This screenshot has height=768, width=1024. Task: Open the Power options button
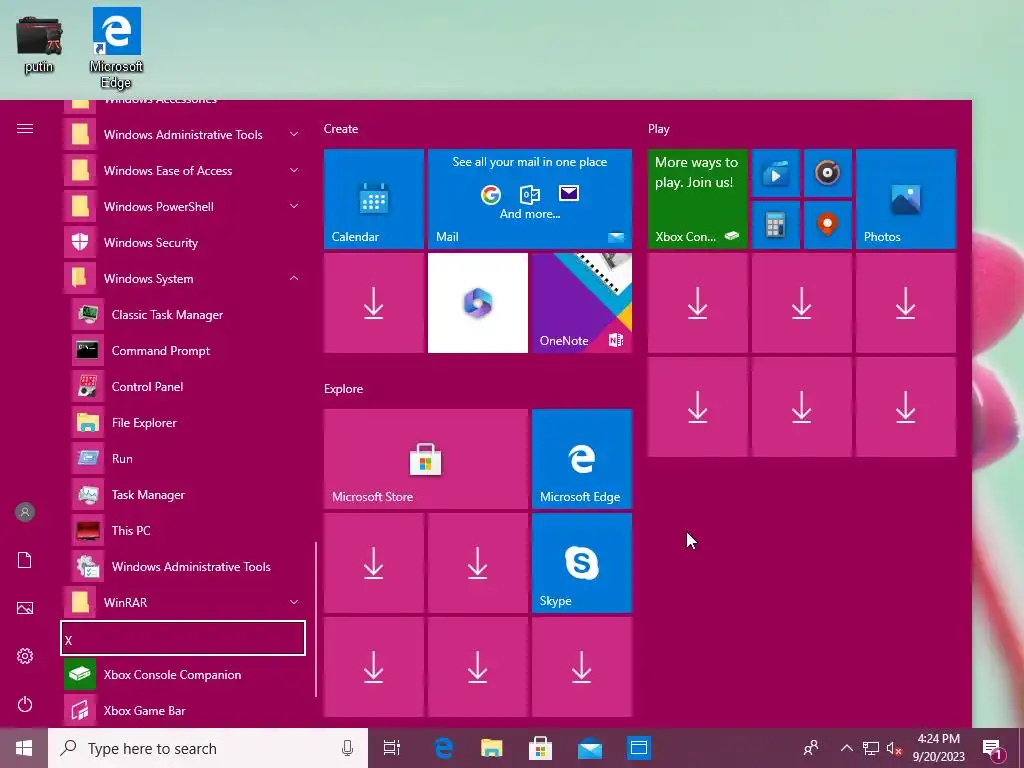pos(25,704)
